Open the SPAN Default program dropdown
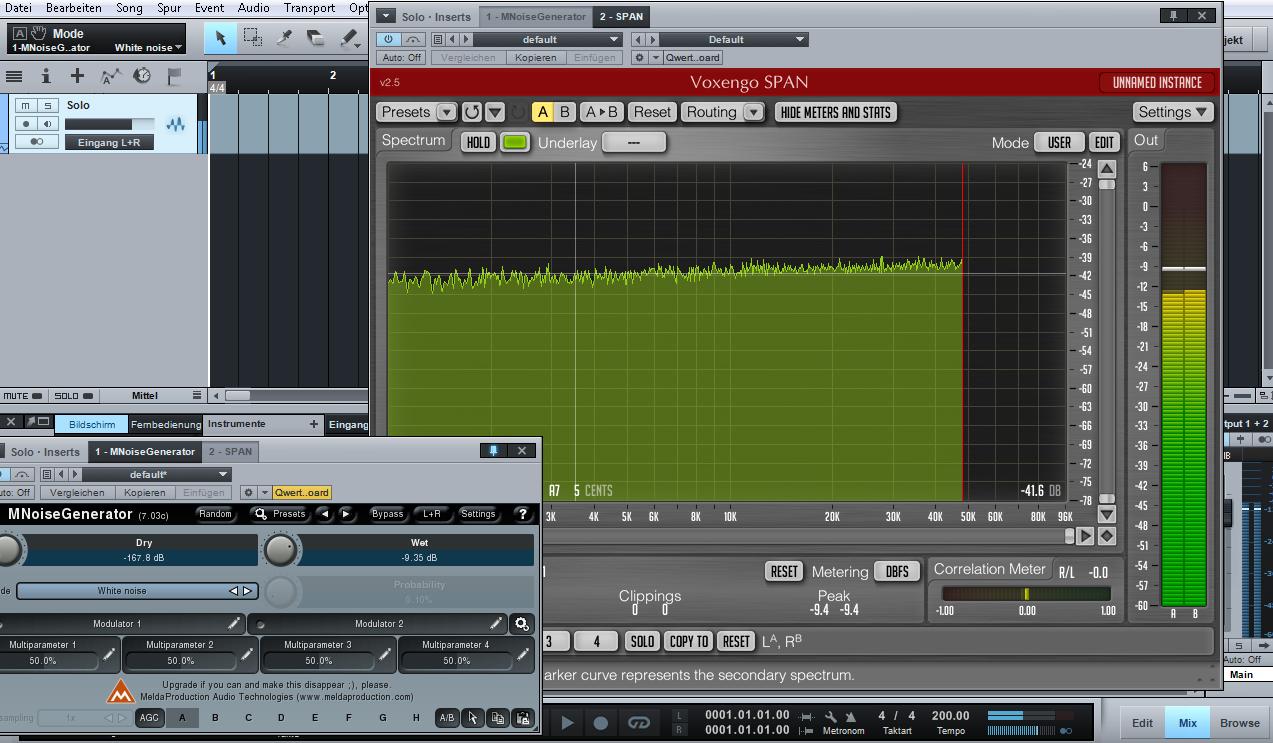The image size is (1273, 743). pyautogui.click(x=733, y=39)
